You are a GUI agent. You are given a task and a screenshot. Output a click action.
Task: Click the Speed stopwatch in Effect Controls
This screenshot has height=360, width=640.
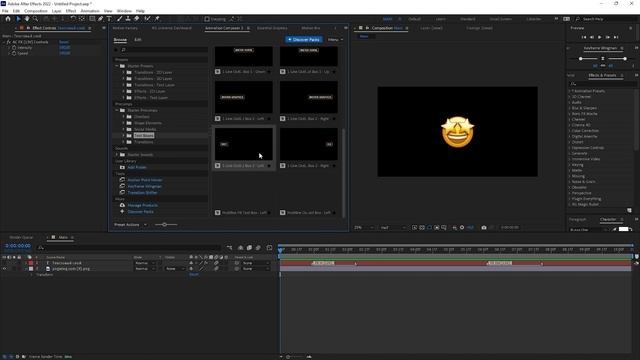click(14, 53)
